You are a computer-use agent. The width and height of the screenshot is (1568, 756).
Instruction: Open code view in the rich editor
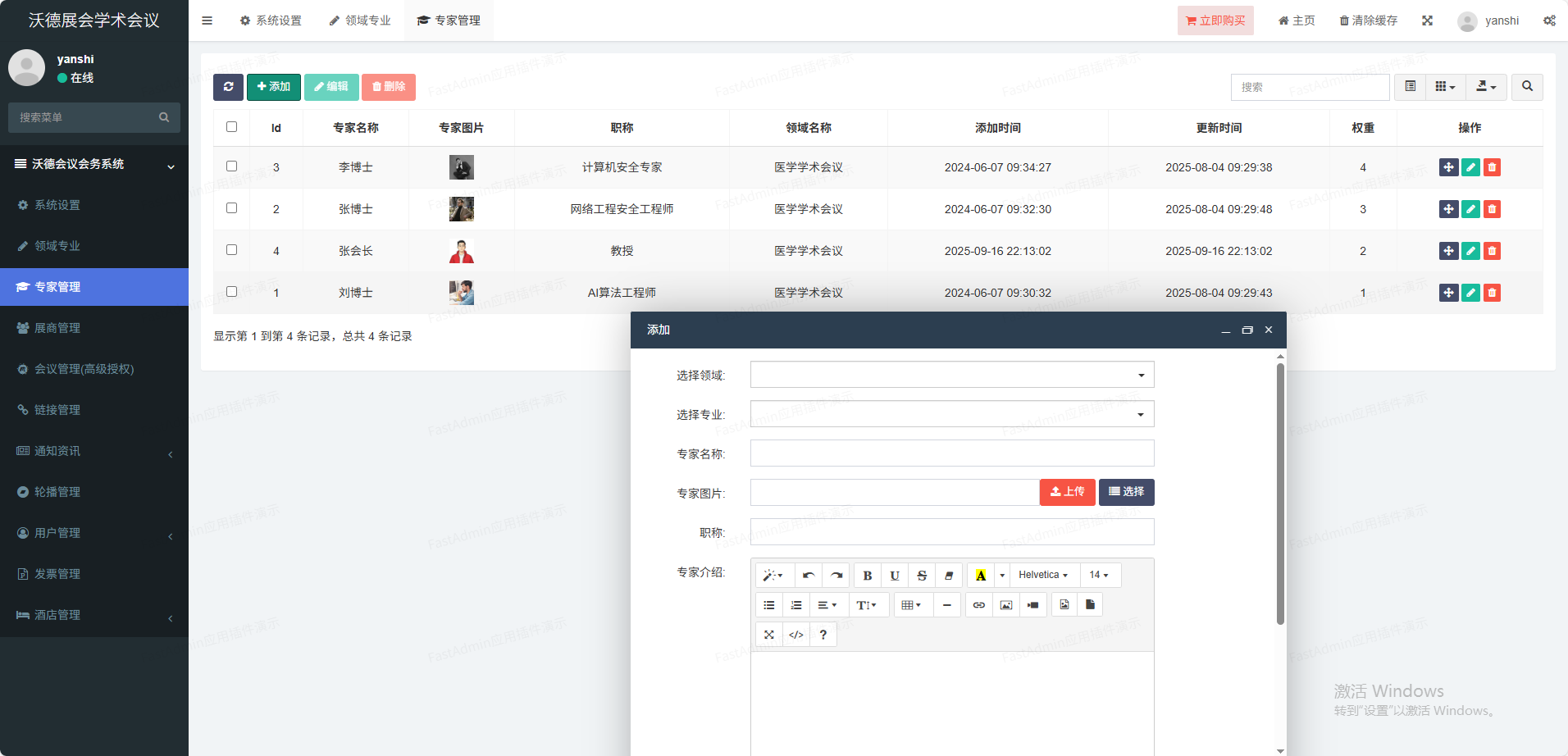click(x=795, y=635)
